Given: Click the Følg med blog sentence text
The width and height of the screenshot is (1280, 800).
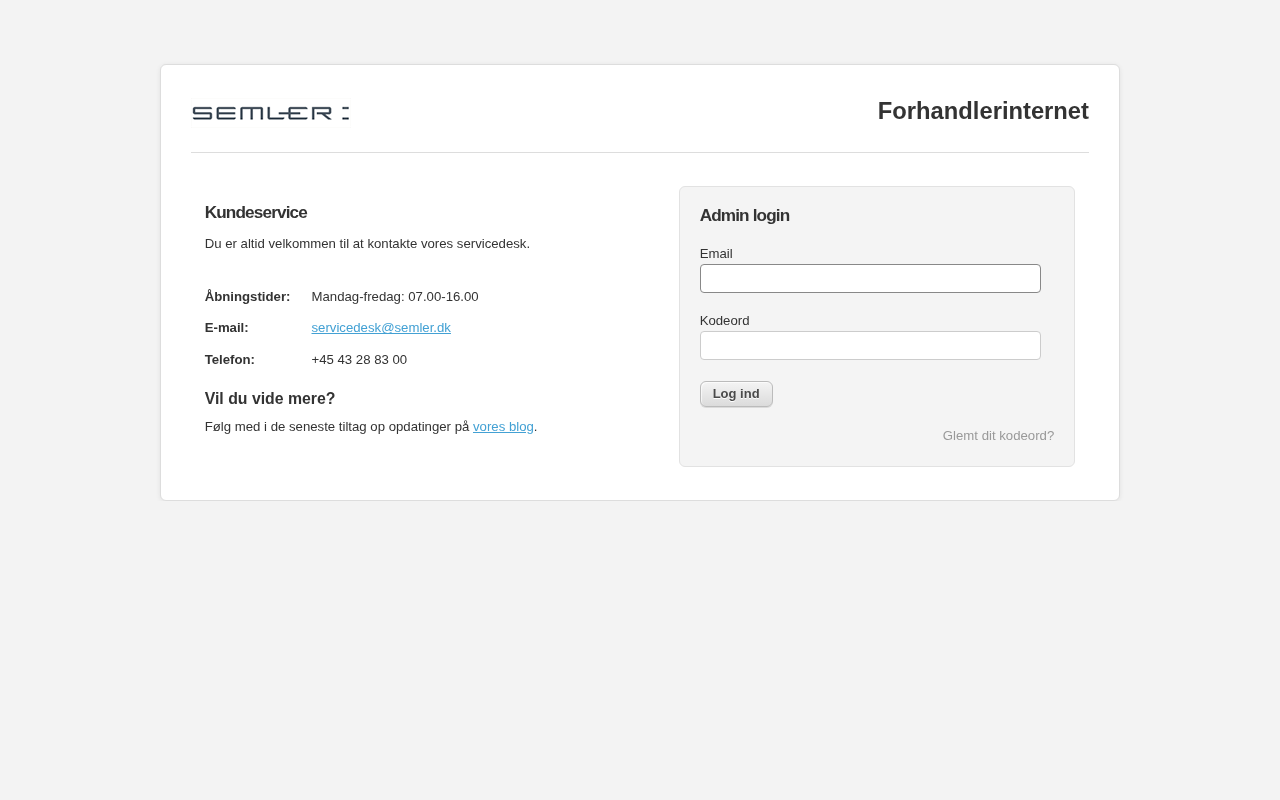Looking at the screenshot, I should (337, 427).
